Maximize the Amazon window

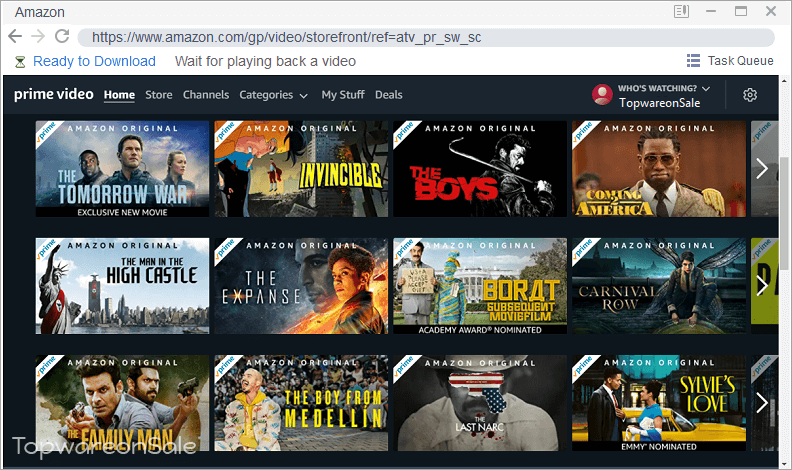point(740,11)
